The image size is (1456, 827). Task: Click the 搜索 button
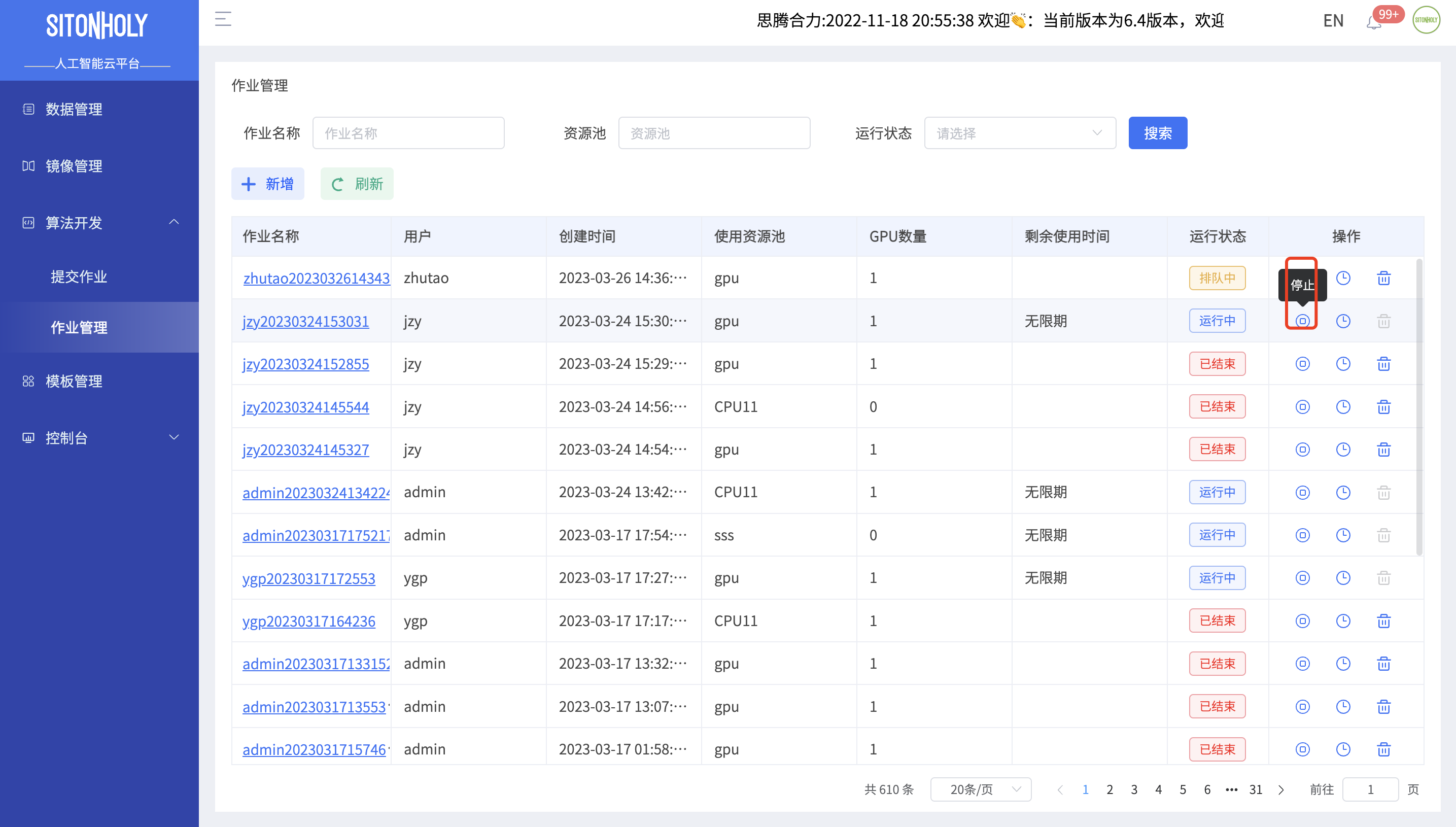pyautogui.click(x=1157, y=133)
